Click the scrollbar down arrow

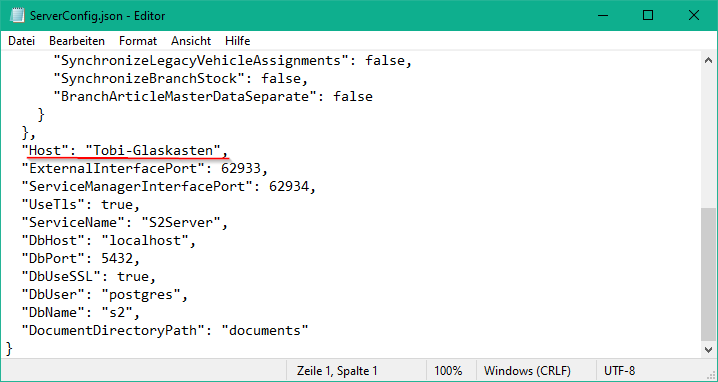tap(708, 350)
